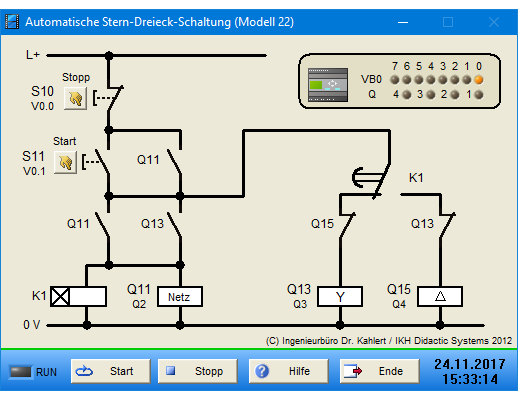Click the Q11 Netz contactor coil
The width and height of the screenshot is (518, 398).
pos(180,296)
